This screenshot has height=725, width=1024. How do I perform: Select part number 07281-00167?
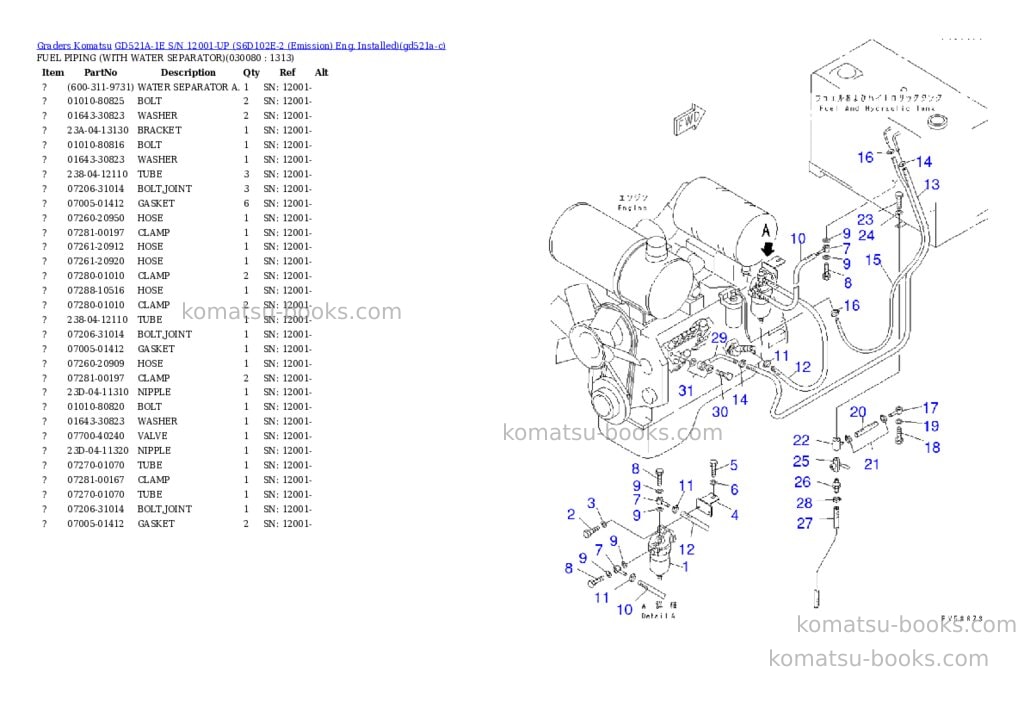pyautogui.click(x=95, y=480)
